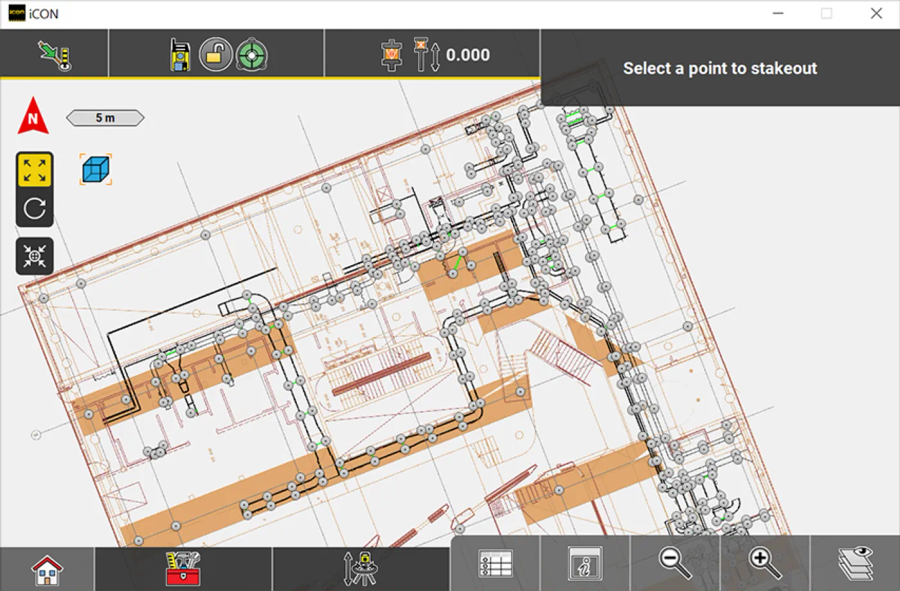Open the map information panel
This screenshot has width=900, height=591.
pyautogui.click(x=584, y=563)
